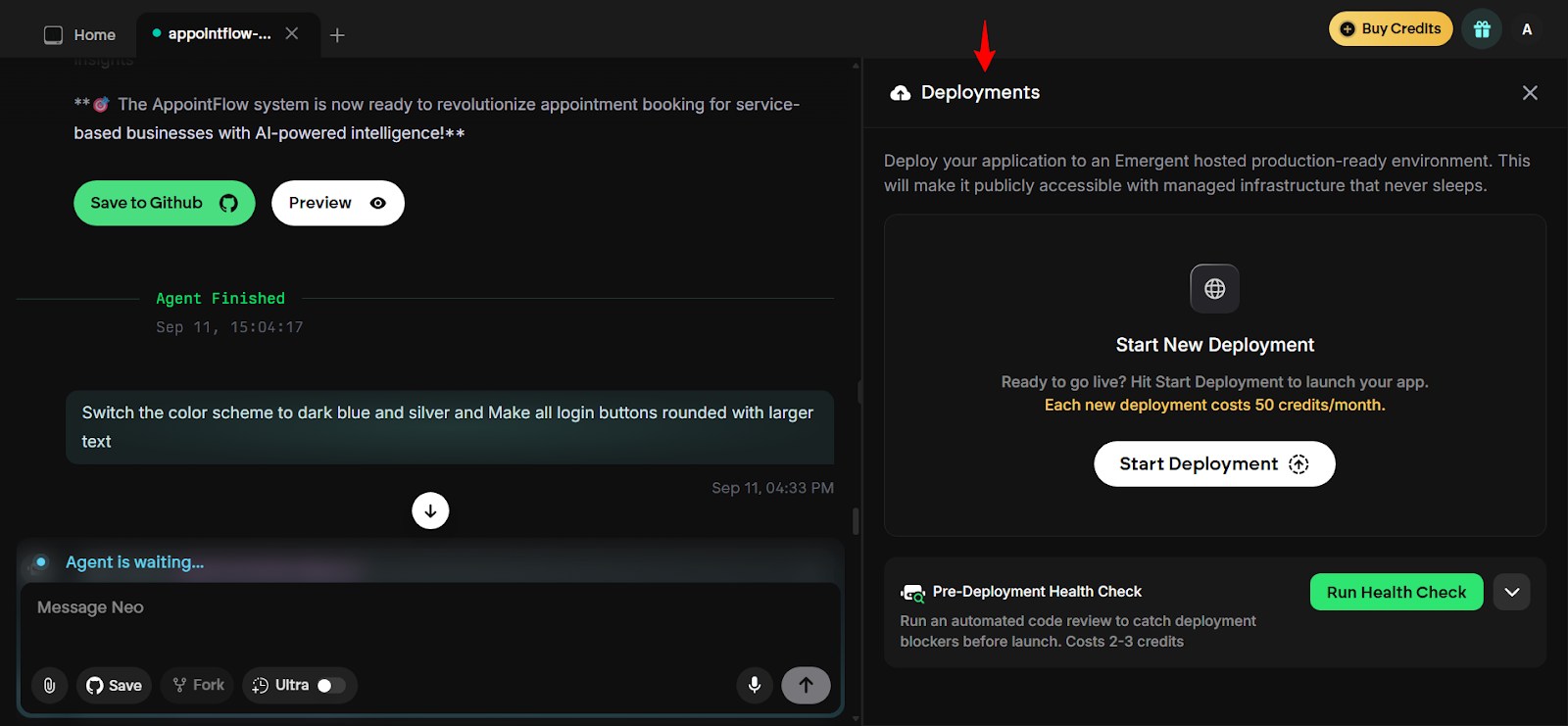Expand the health check options chevron
1568x726 pixels.
point(1512,592)
